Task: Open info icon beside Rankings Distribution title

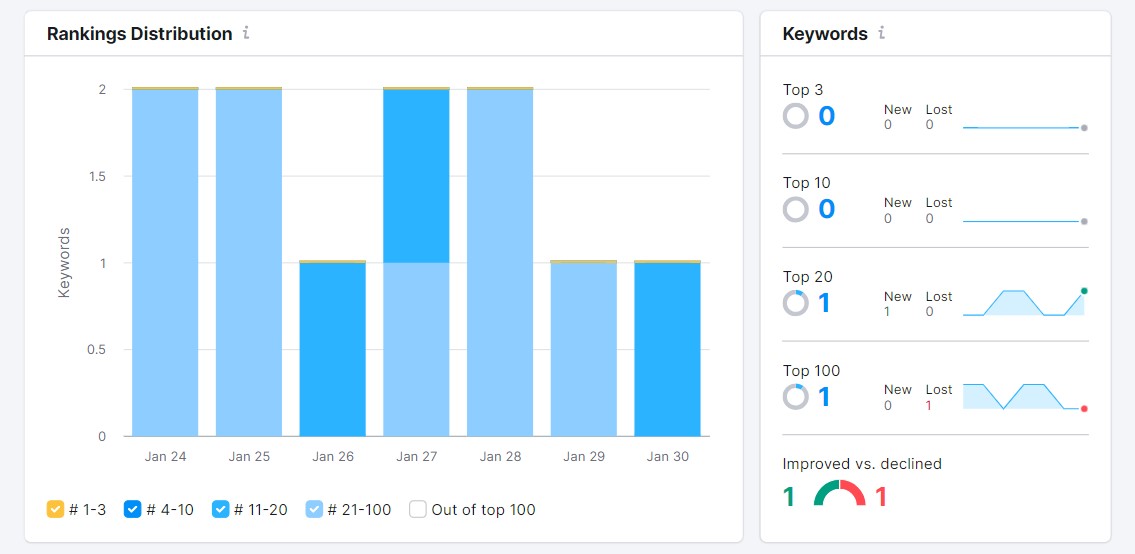Action: pos(246,33)
